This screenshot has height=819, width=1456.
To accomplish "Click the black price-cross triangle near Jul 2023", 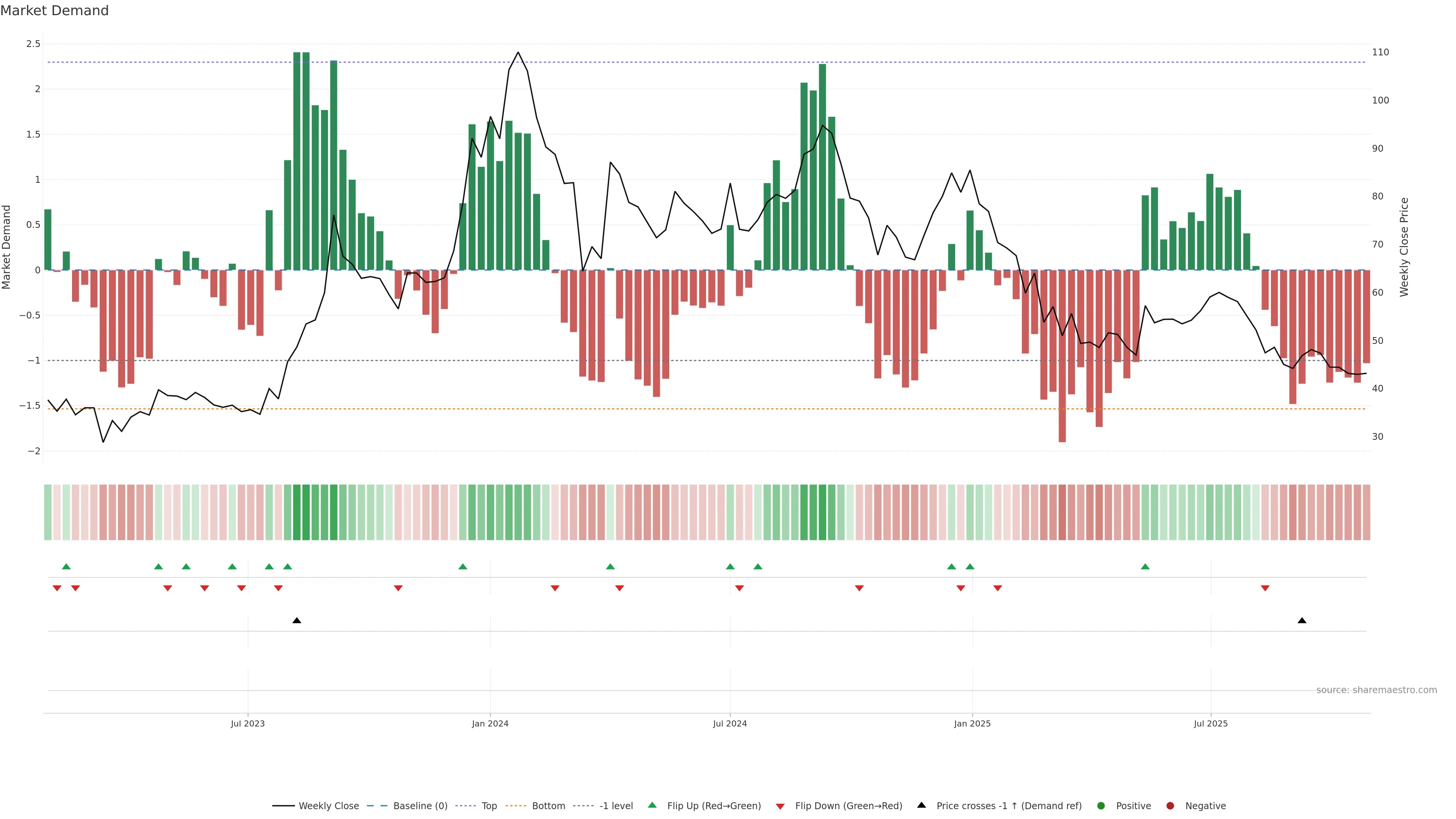I will pos(297,621).
